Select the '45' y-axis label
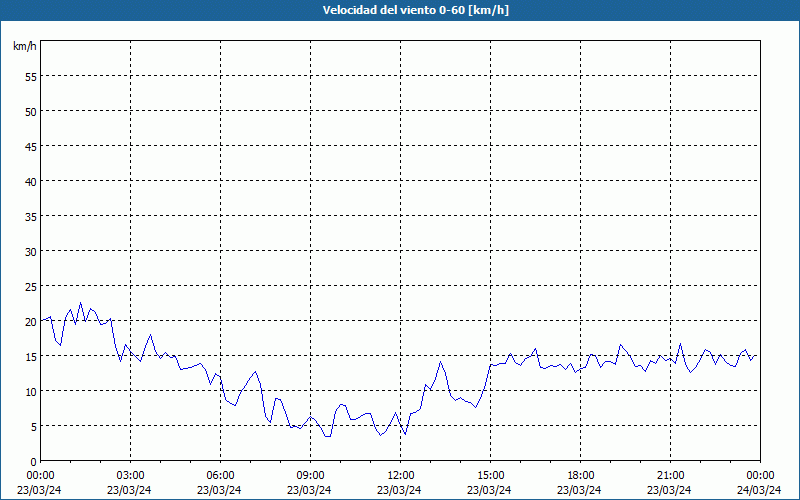The height and width of the screenshot is (500, 800). [x=31, y=146]
